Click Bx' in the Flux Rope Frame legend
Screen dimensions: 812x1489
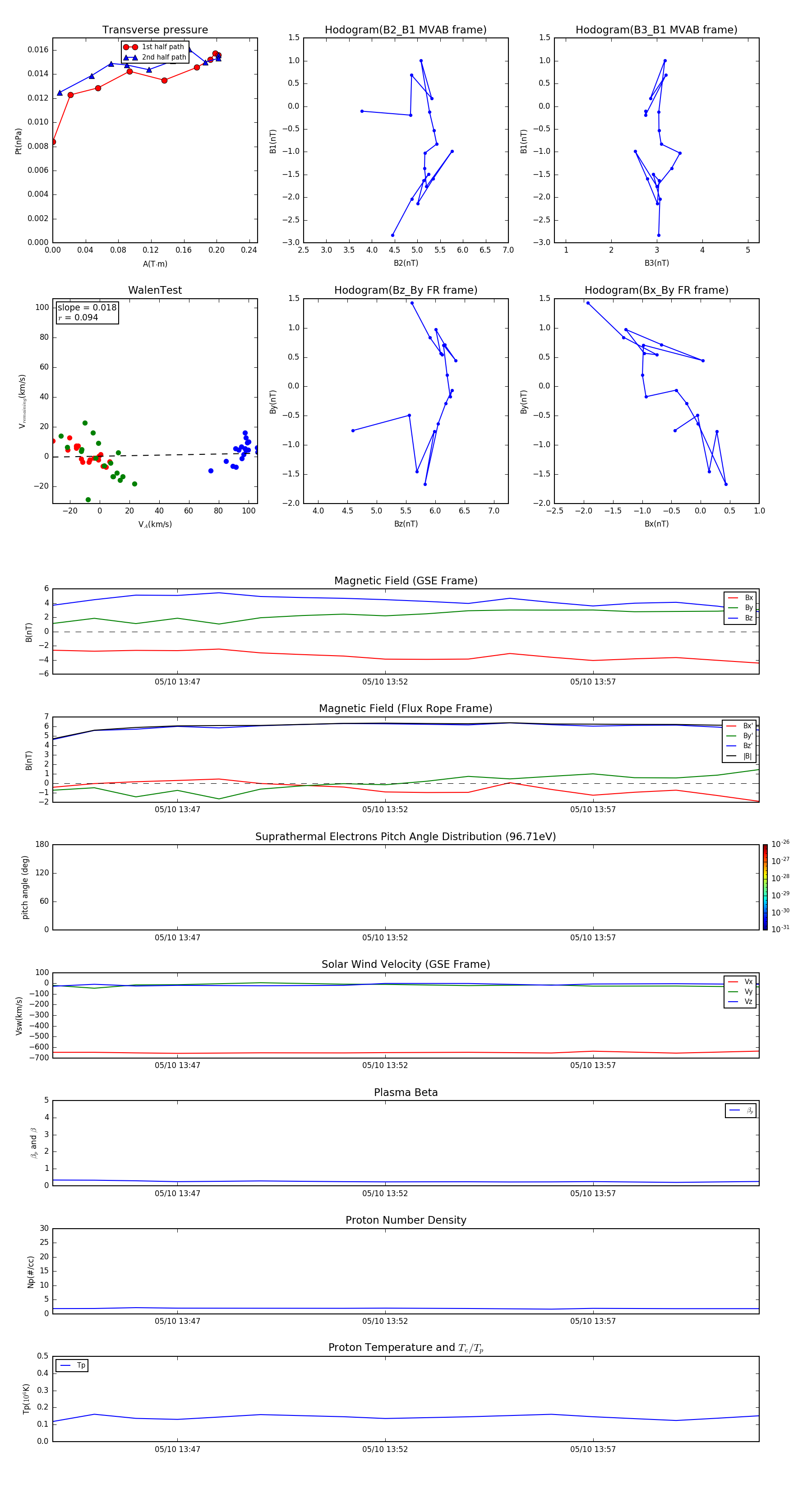(x=748, y=726)
